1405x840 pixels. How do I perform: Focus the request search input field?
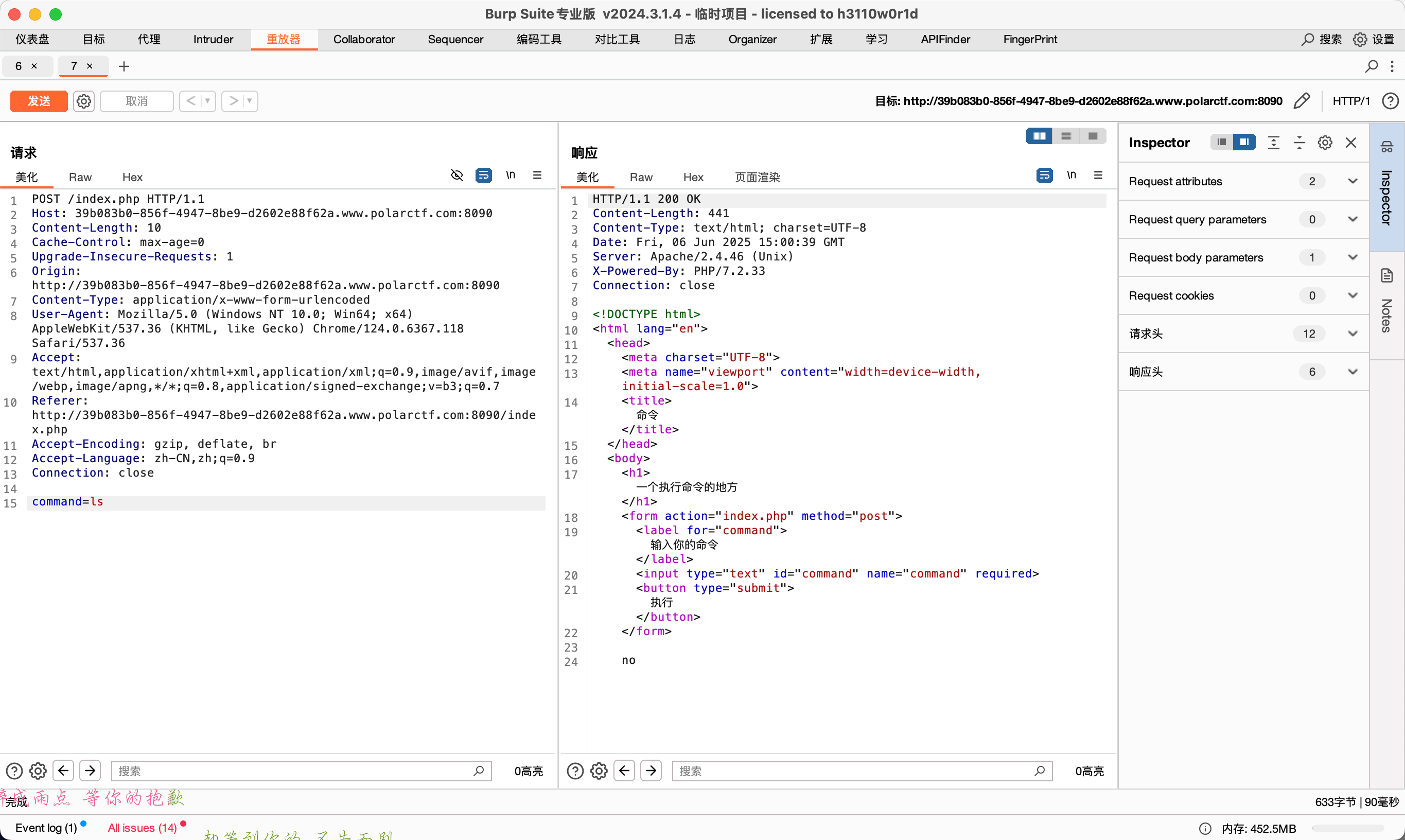click(294, 771)
